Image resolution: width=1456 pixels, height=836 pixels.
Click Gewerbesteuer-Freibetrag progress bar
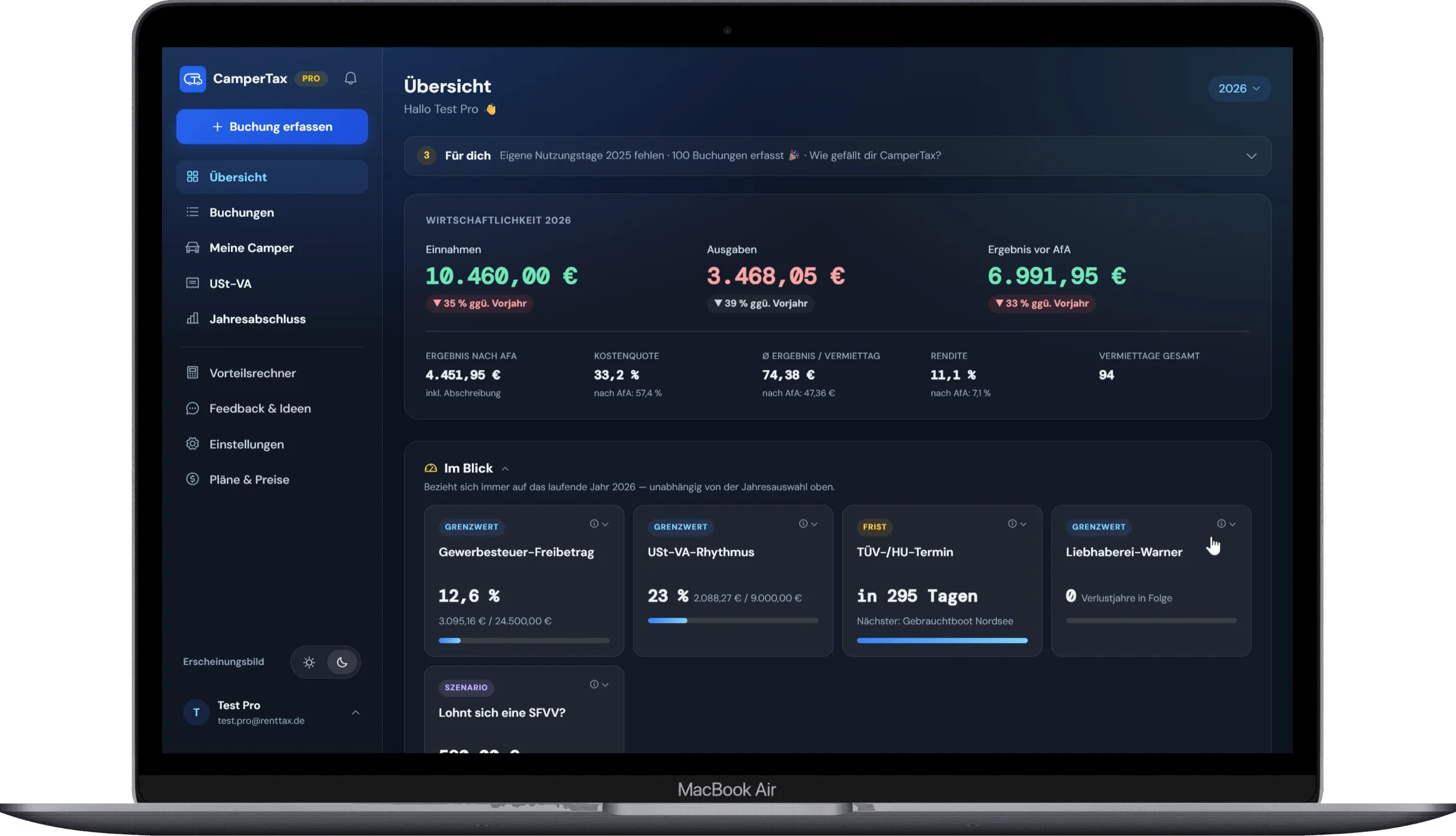pyautogui.click(x=524, y=641)
